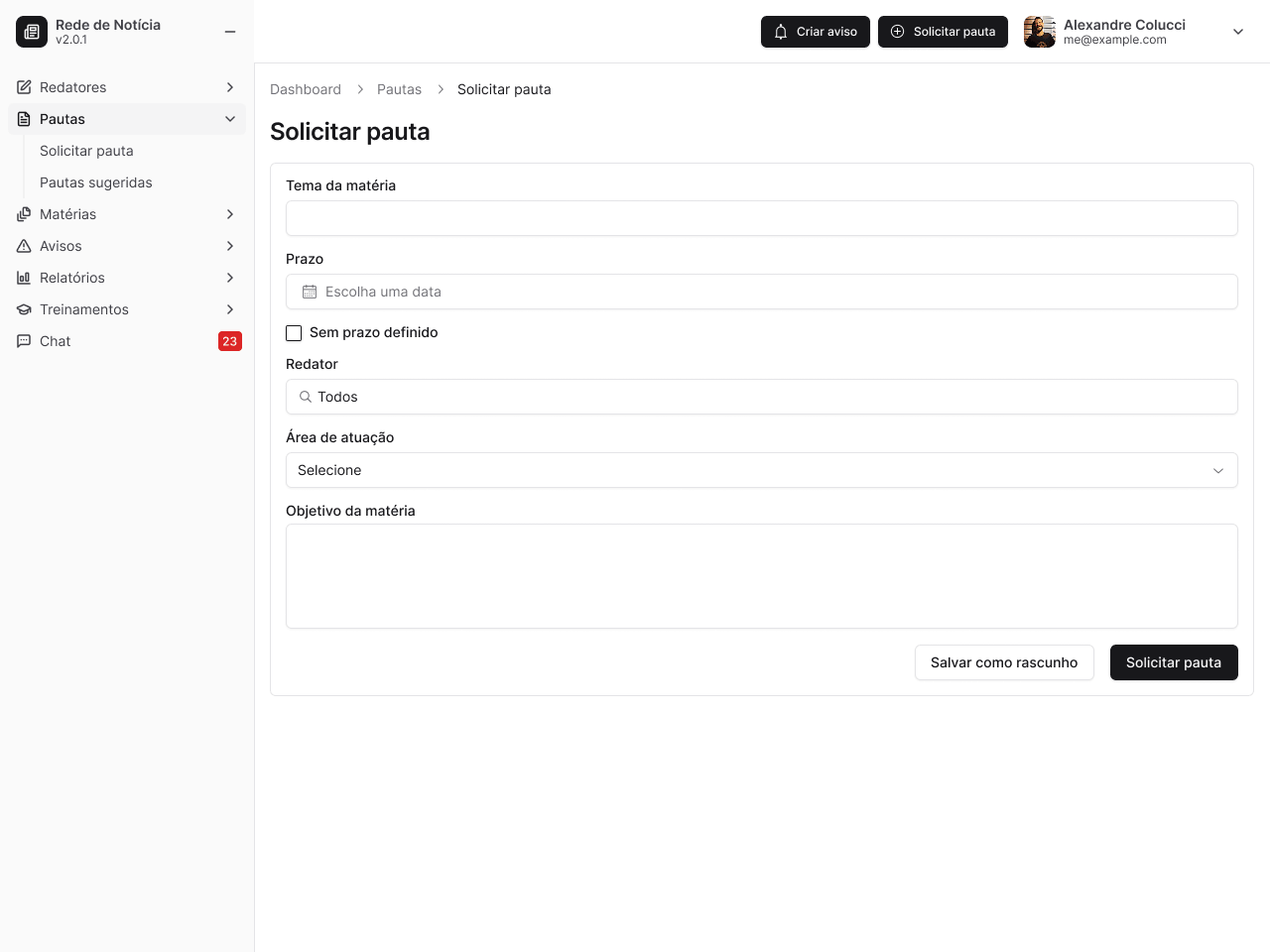
Task: Click the Avisos warning icon
Action: 24,246
